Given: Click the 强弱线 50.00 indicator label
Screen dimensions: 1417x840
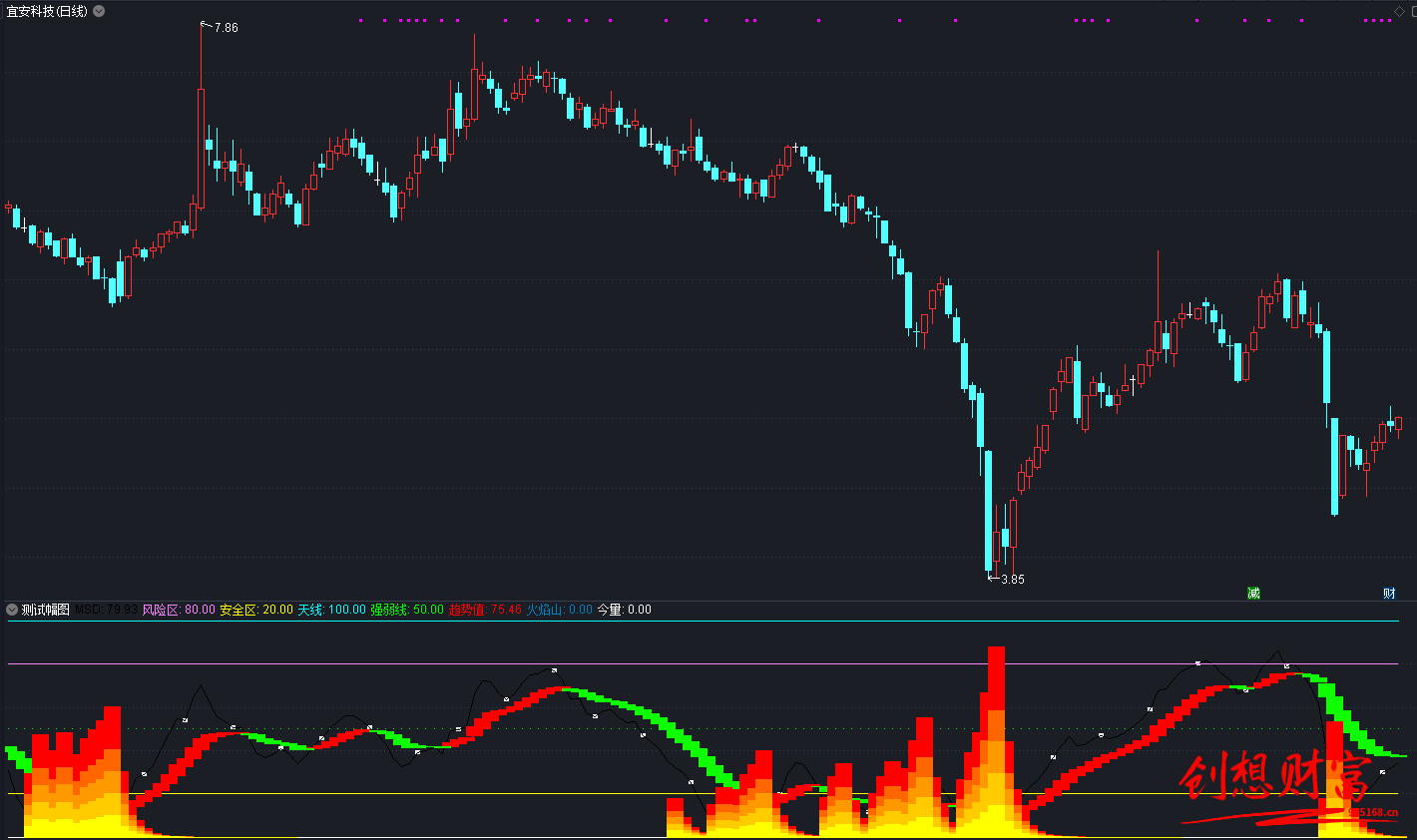Looking at the screenshot, I should click(407, 610).
